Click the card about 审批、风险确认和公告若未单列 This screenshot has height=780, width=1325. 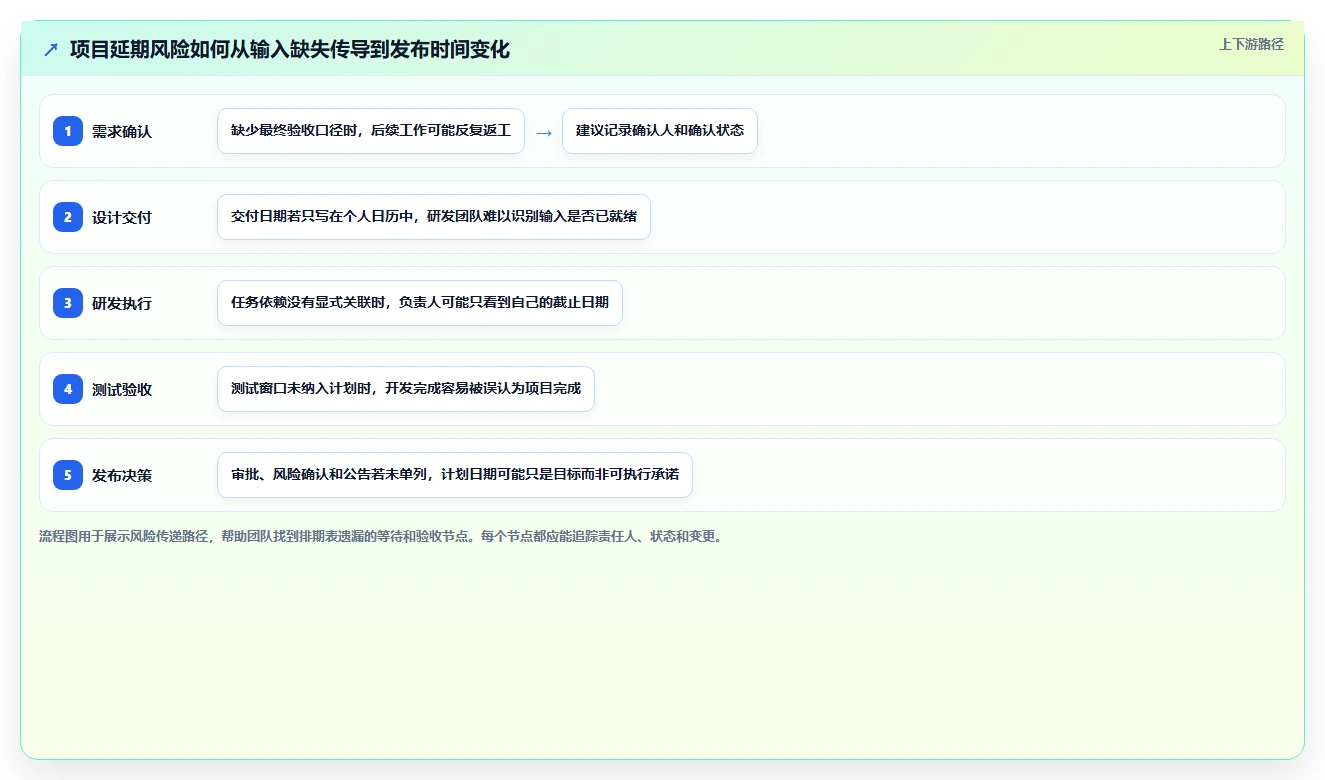[455, 475]
